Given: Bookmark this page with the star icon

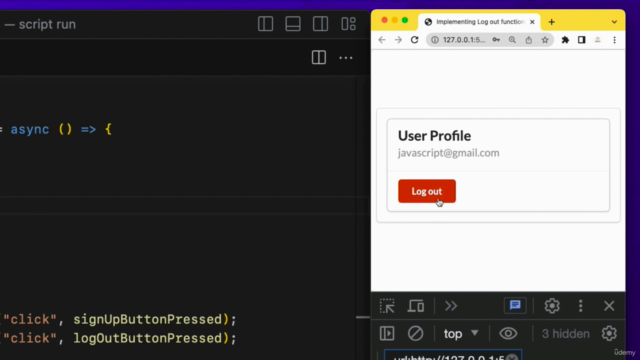Looking at the screenshot, I should tap(545, 40).
